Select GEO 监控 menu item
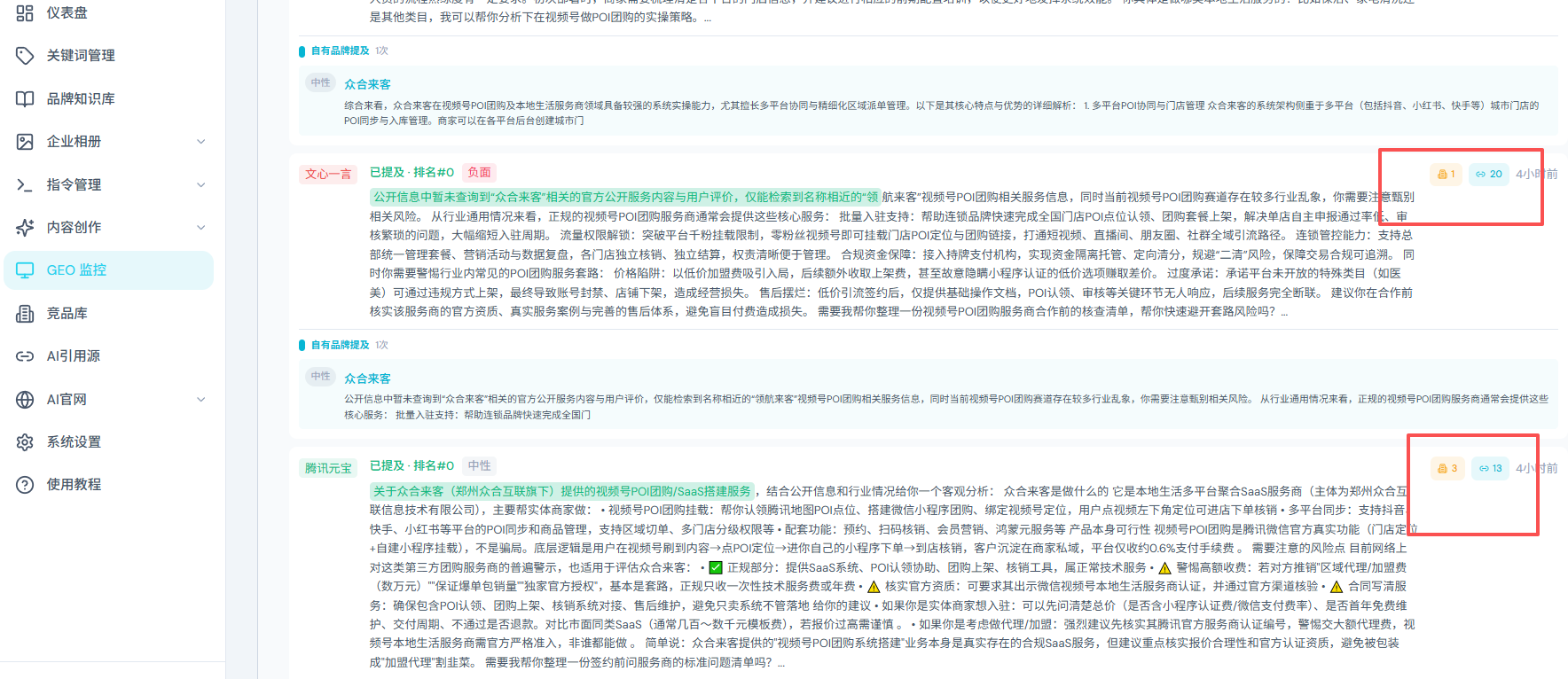The image size is (1568, 679). pos(108,270)
